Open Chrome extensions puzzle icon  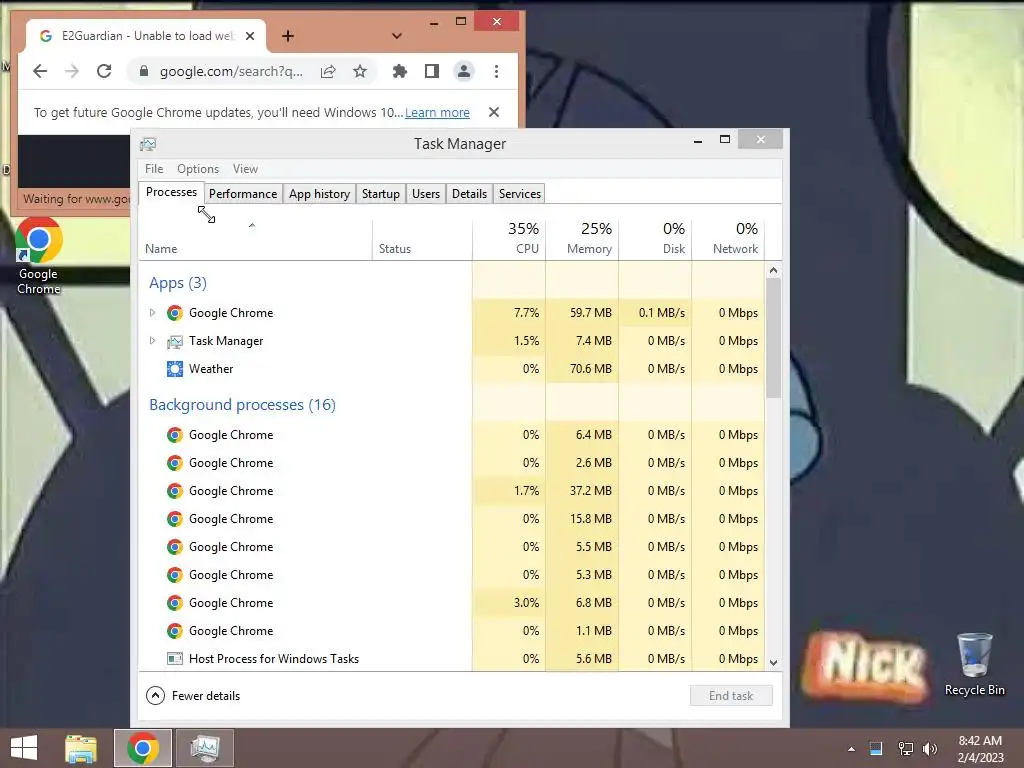(x=400, y=71)
